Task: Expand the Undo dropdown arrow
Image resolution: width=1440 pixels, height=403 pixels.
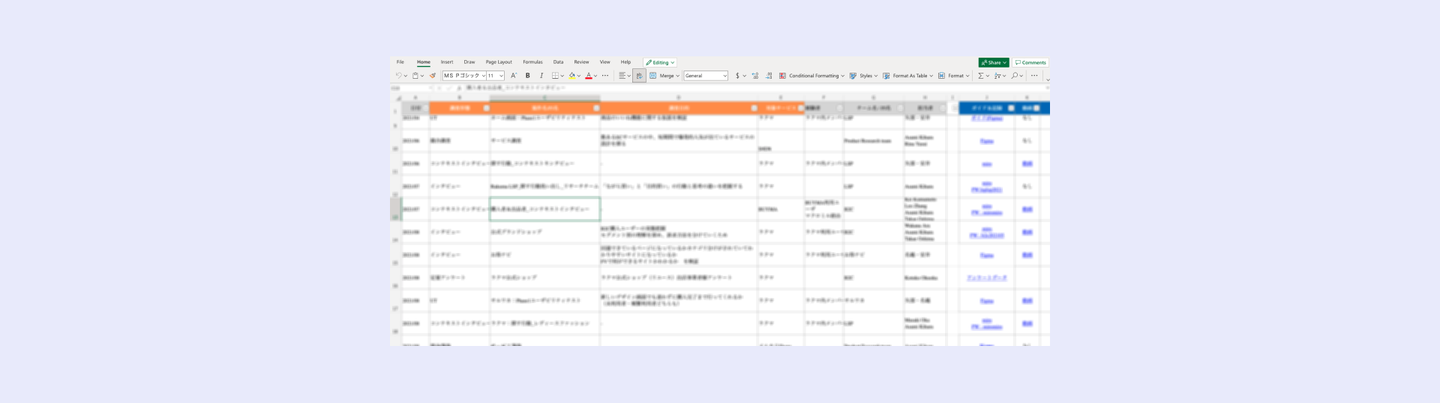Action: coord(405,76)
